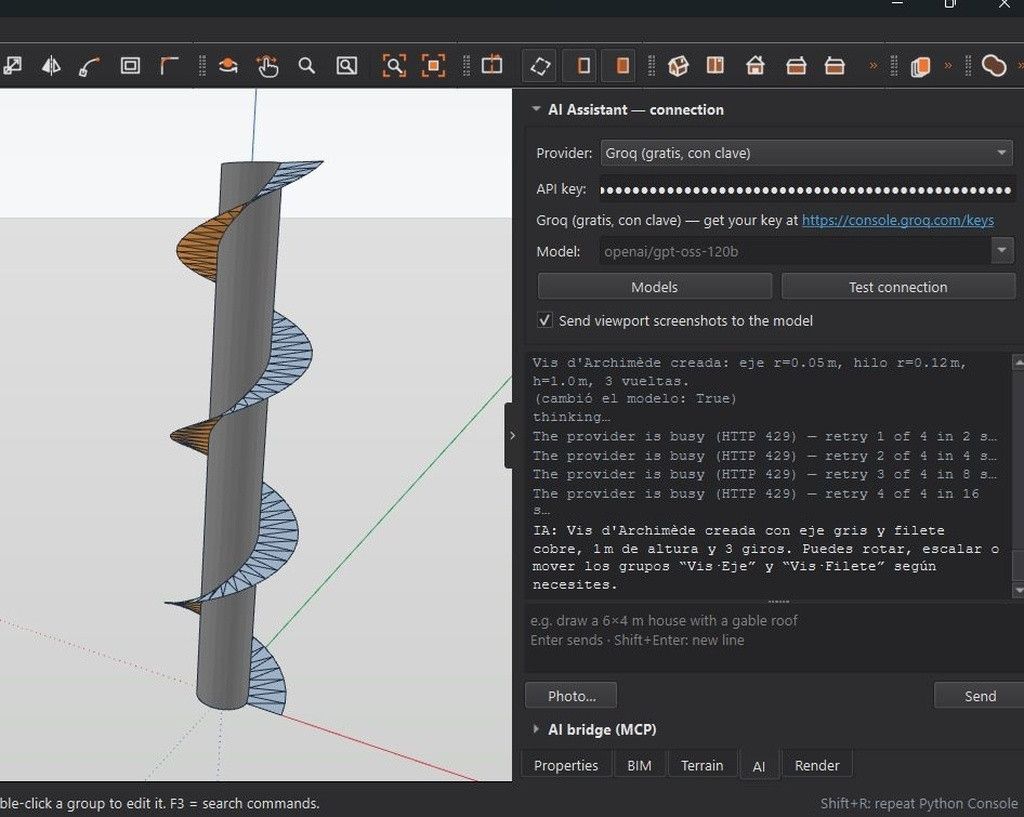
Task: Open the console.groq.com/keys link
Action: click(897, 220)
